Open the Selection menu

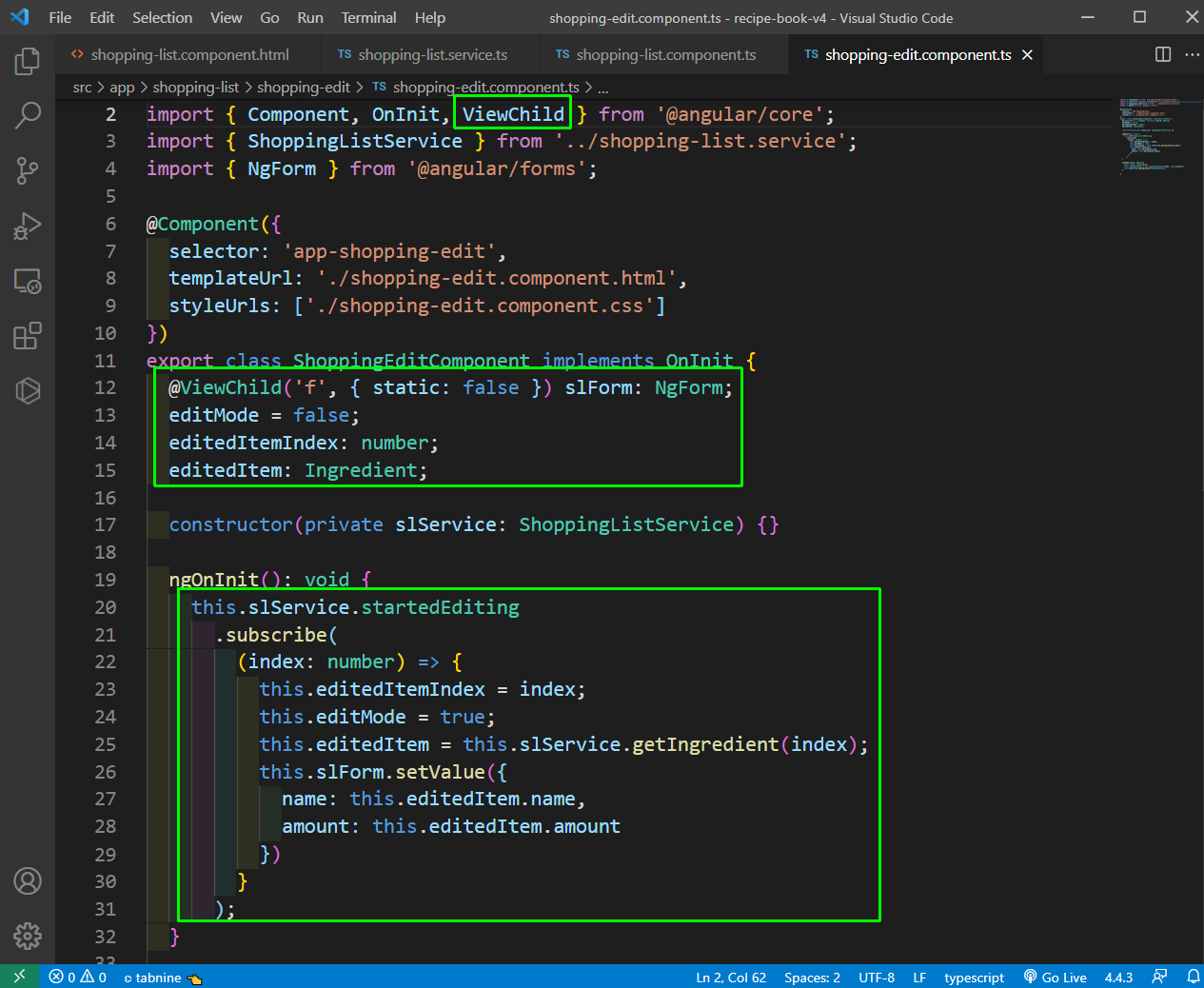click(162, 17)
